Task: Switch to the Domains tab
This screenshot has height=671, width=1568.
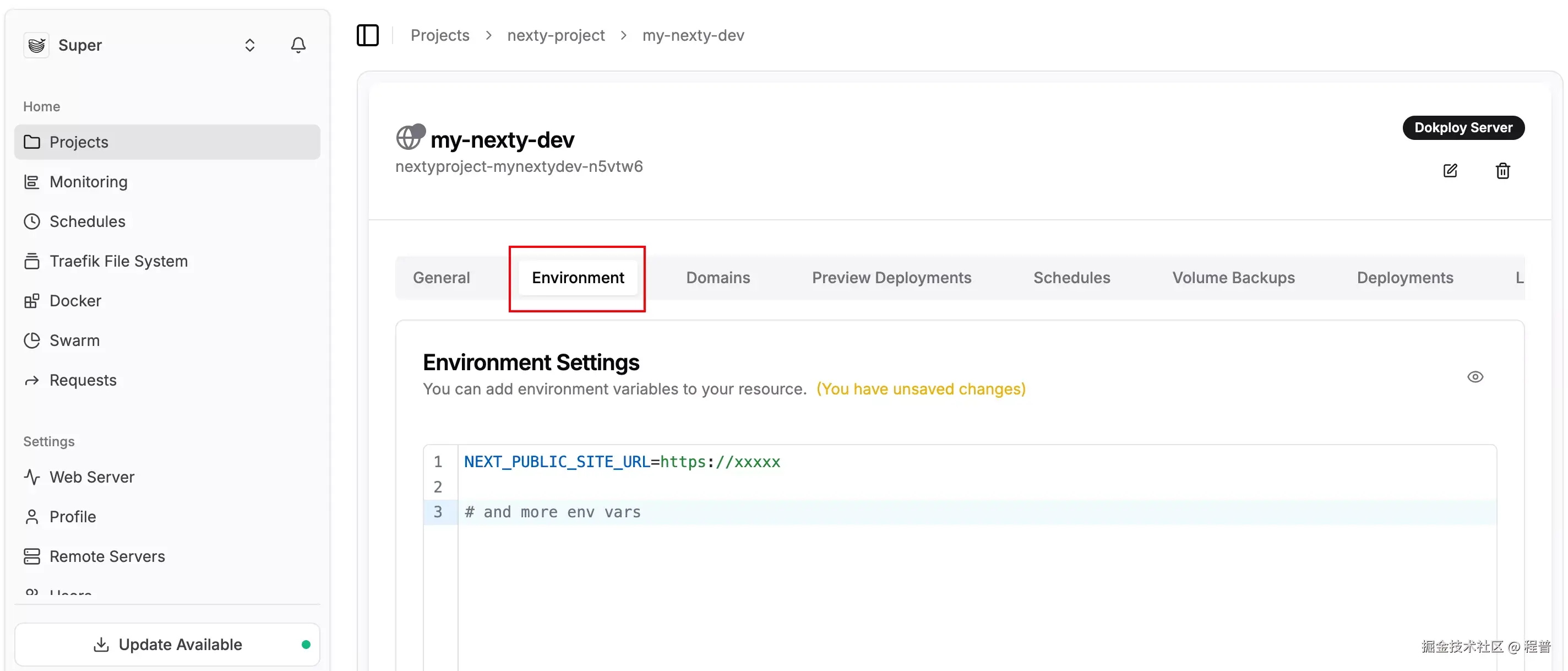Action: pos(717,277)
